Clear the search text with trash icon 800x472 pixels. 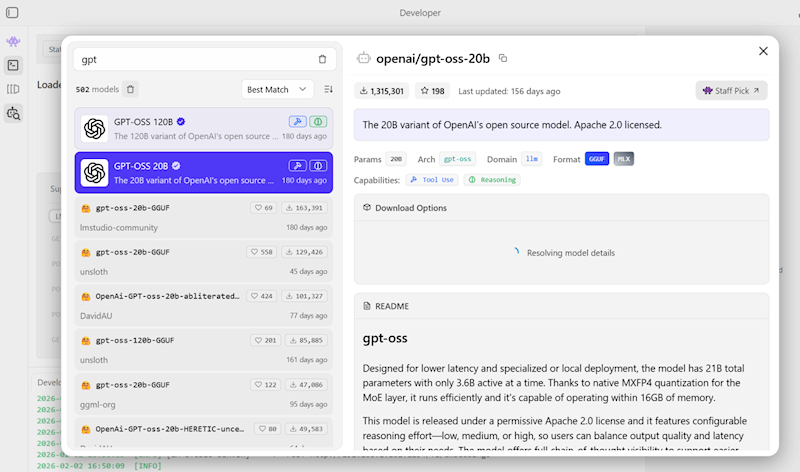(322, 60)
